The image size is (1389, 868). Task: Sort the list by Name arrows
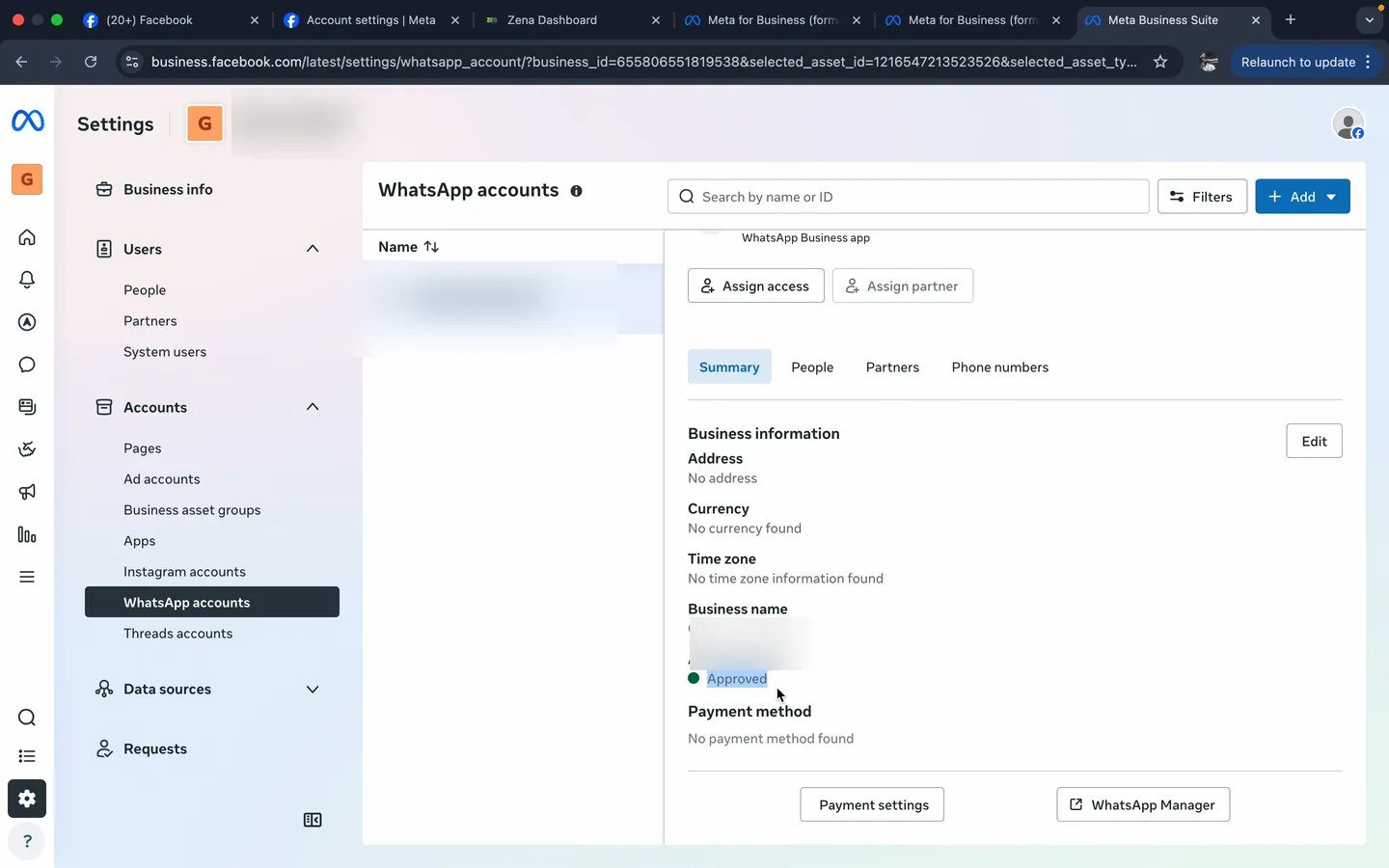pos(431,247)
